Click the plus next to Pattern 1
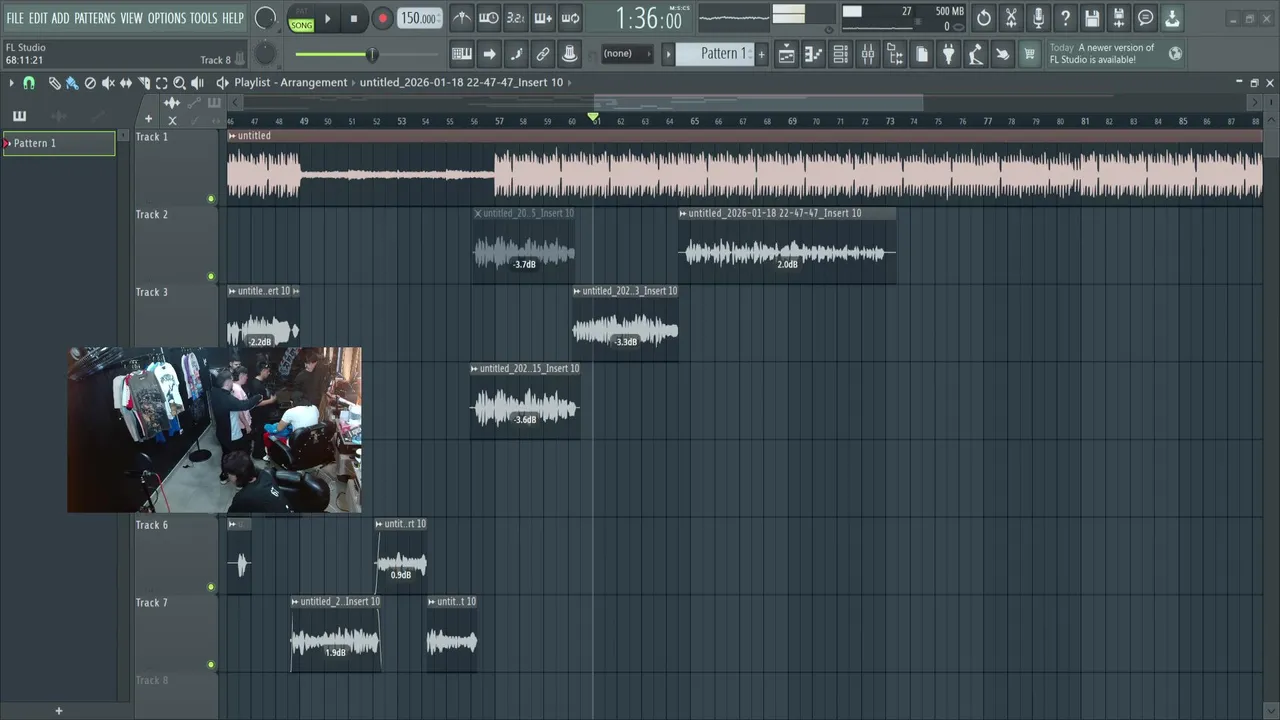Viewport: 1280px width, 720px height. pos(761,53)
